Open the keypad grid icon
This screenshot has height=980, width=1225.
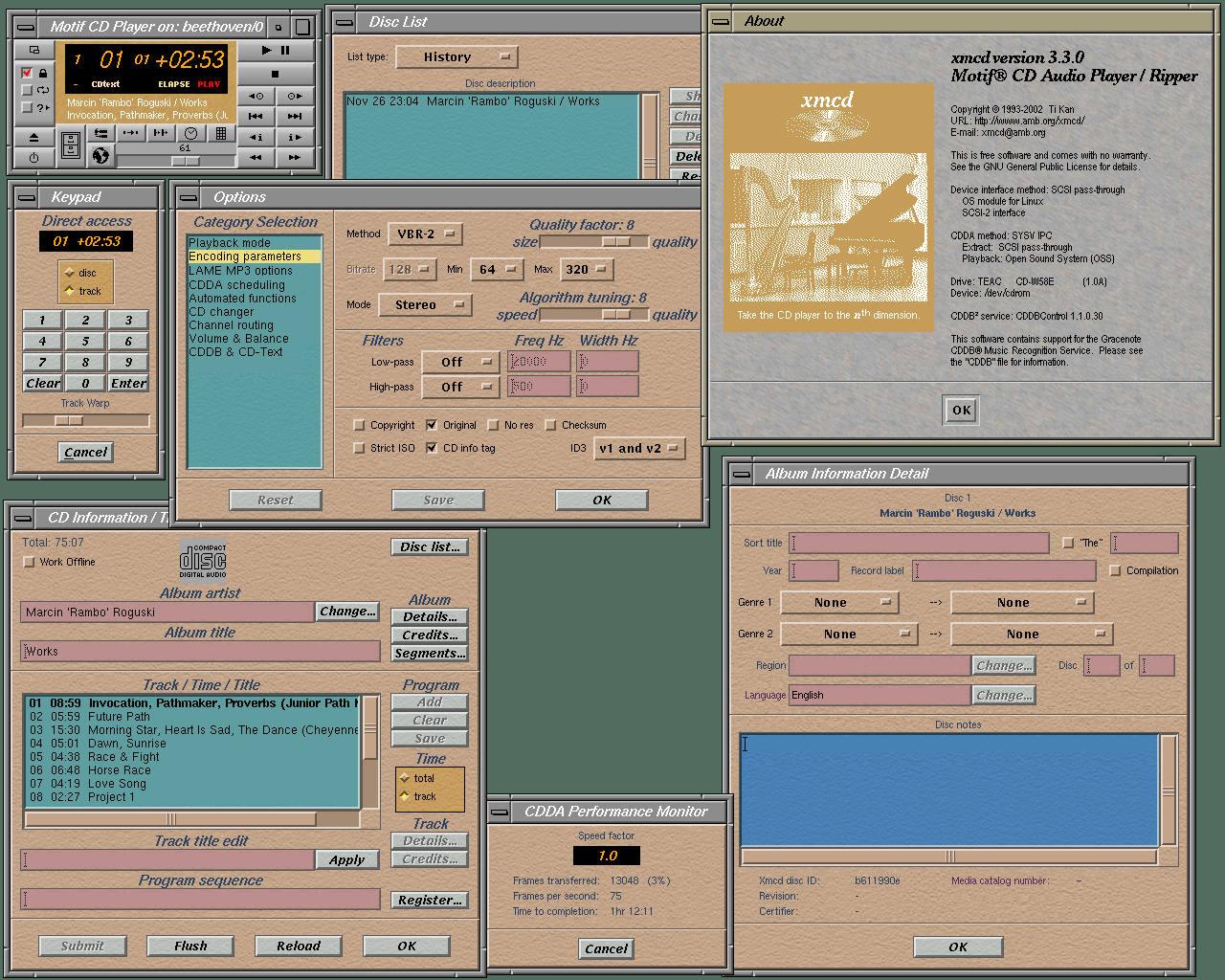[x=221, y=134]
